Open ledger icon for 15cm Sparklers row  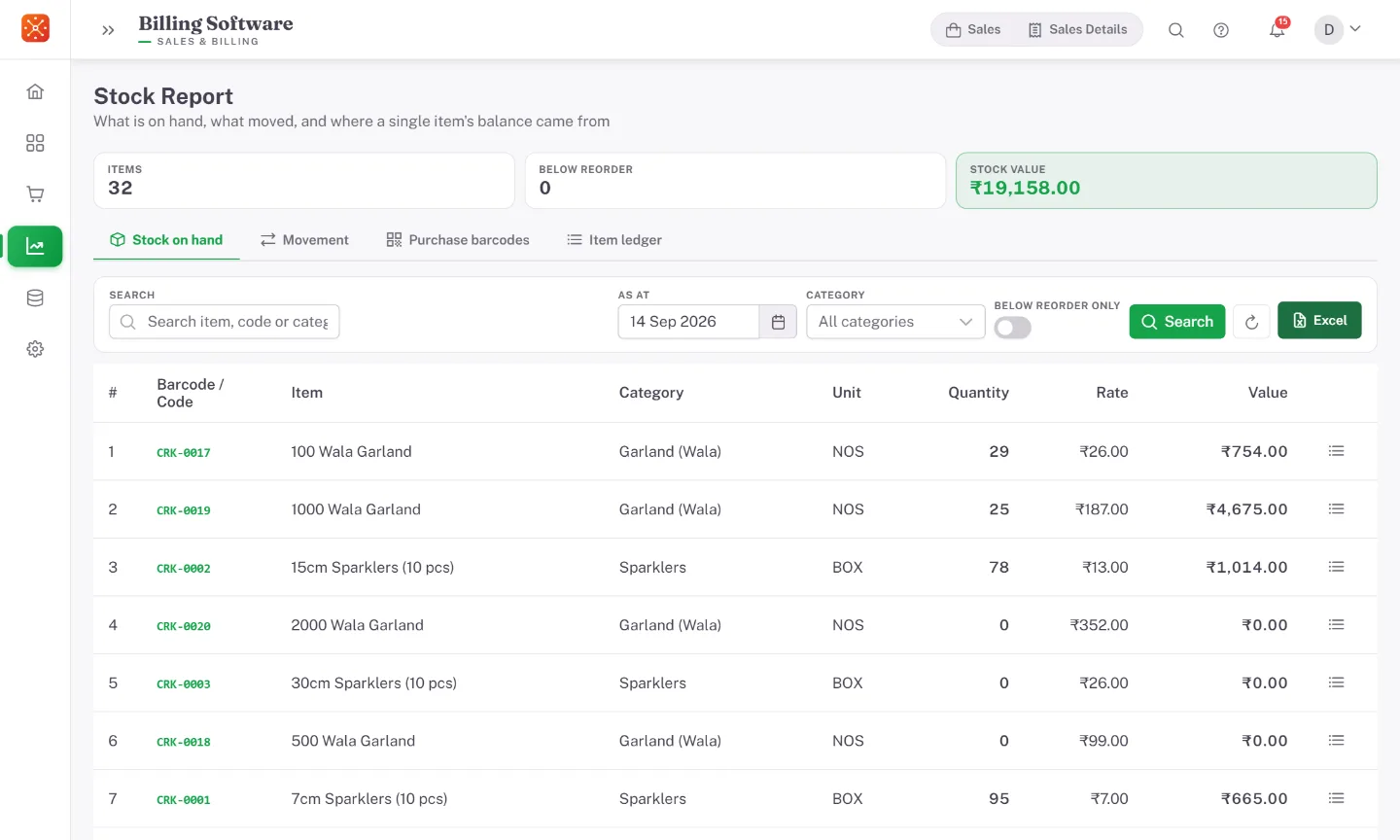pos(1337,567)
